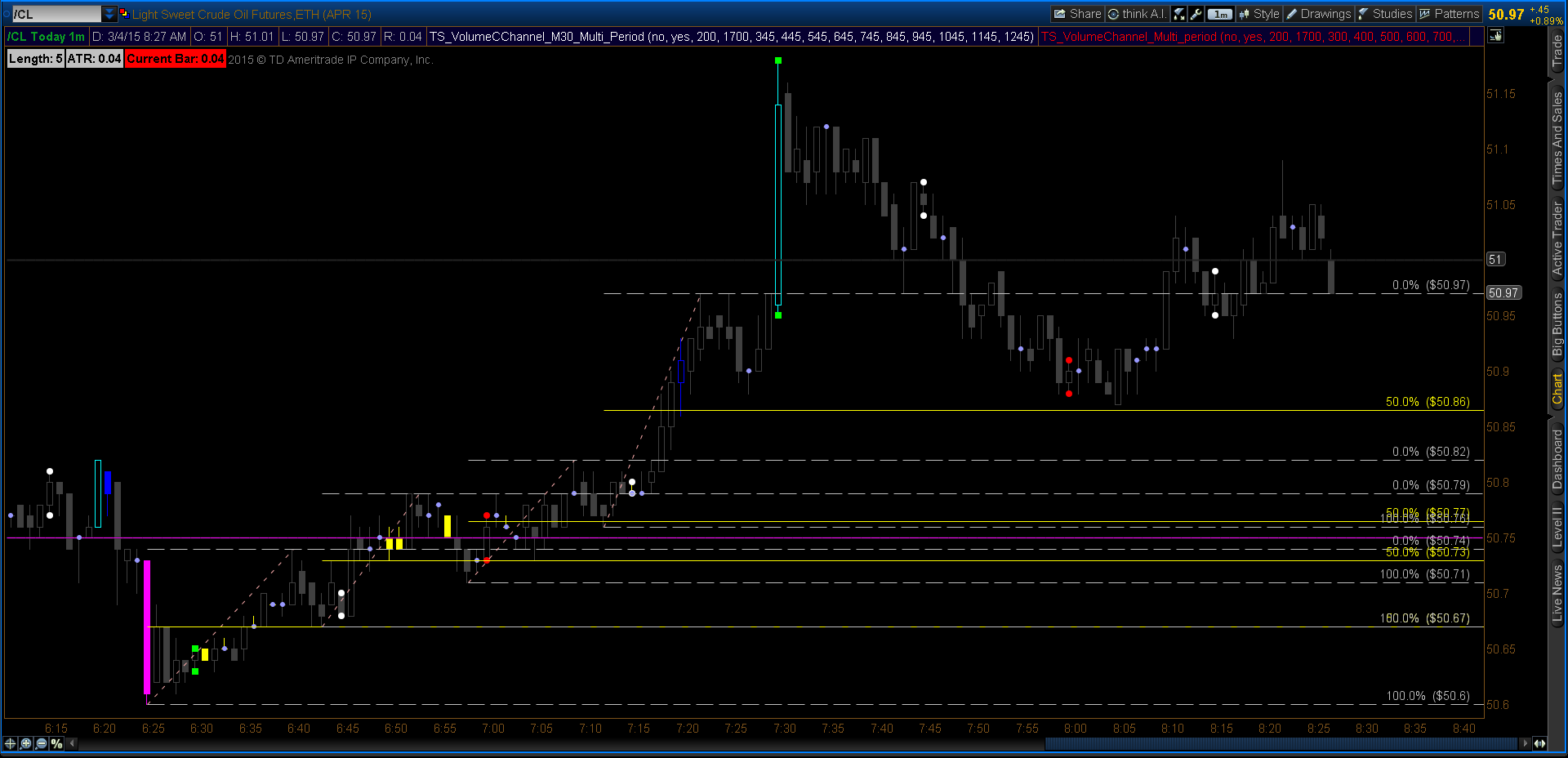Click the scroll left arrow on time axis
The height and width of the screenshot is (758, 1568).
[x=73, y=743]
